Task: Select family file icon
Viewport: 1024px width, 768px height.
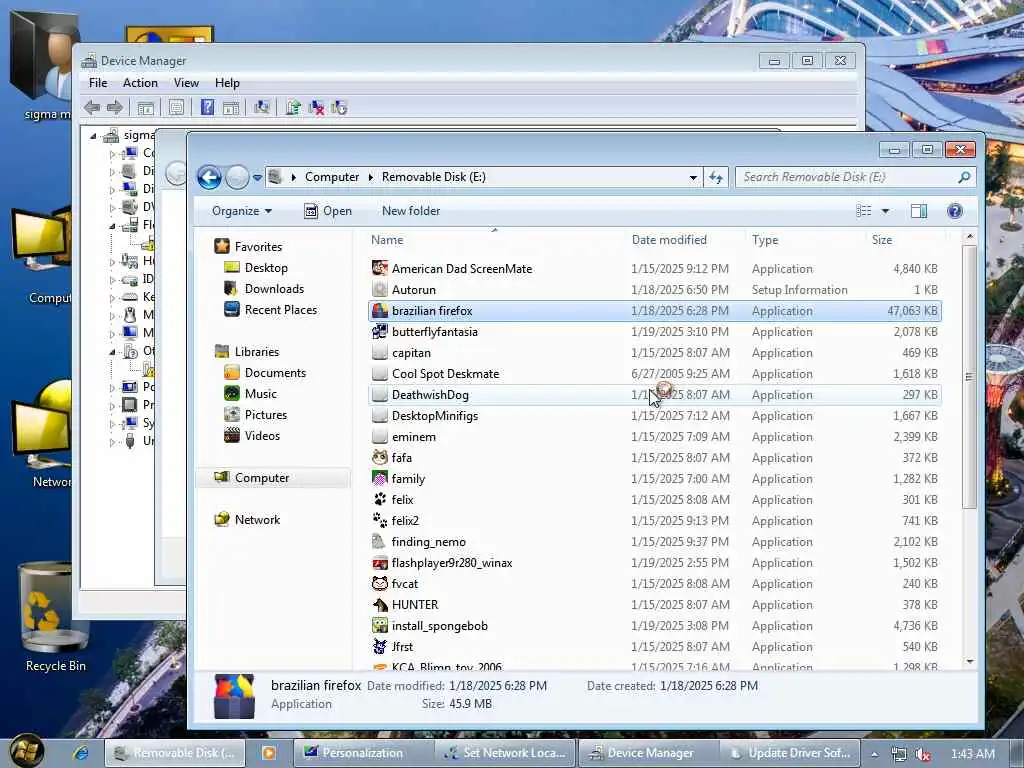Action: click(x=380, y=479)
